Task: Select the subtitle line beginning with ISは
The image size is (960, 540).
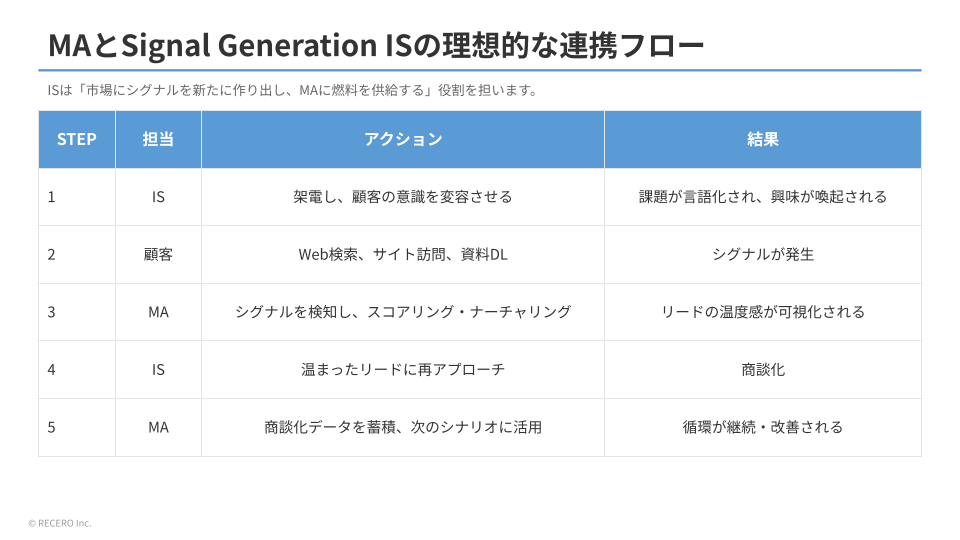Action: [293, 90]
